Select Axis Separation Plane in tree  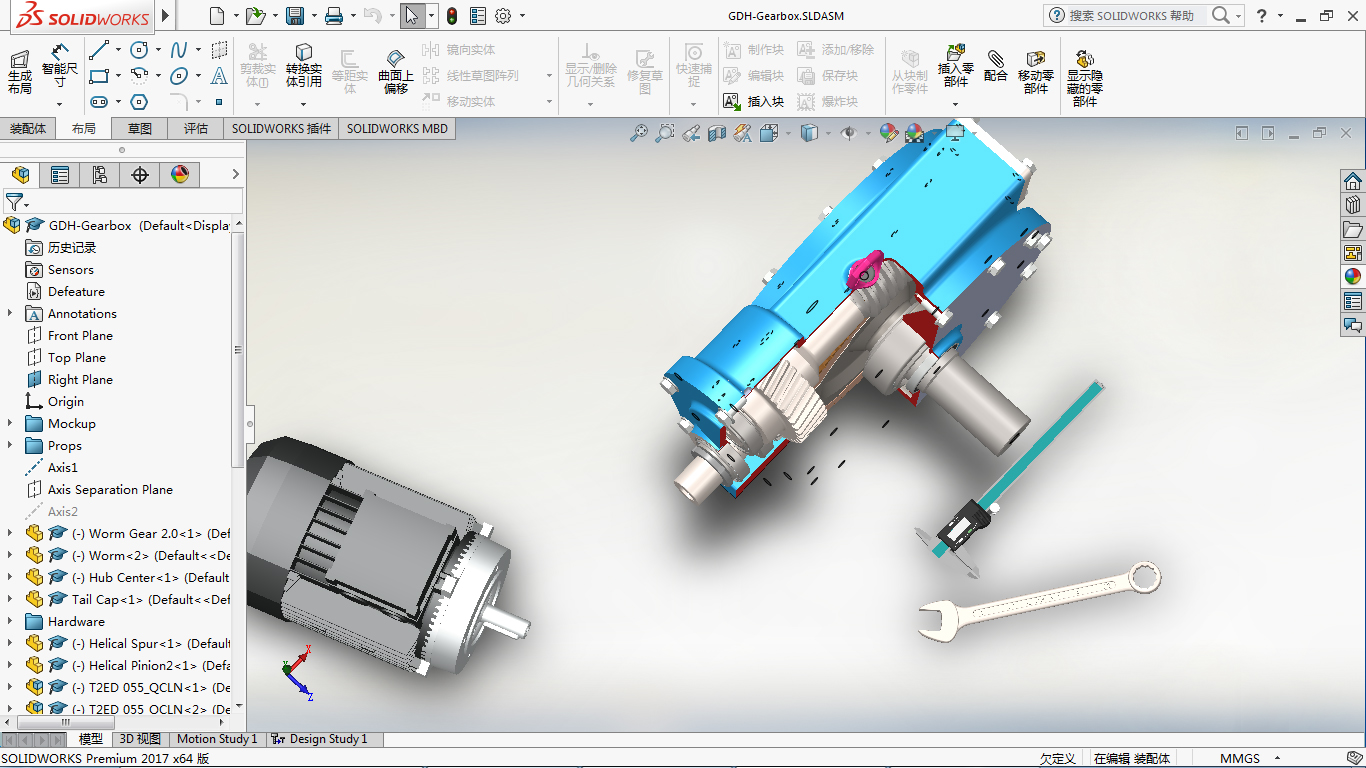point(110,489)
